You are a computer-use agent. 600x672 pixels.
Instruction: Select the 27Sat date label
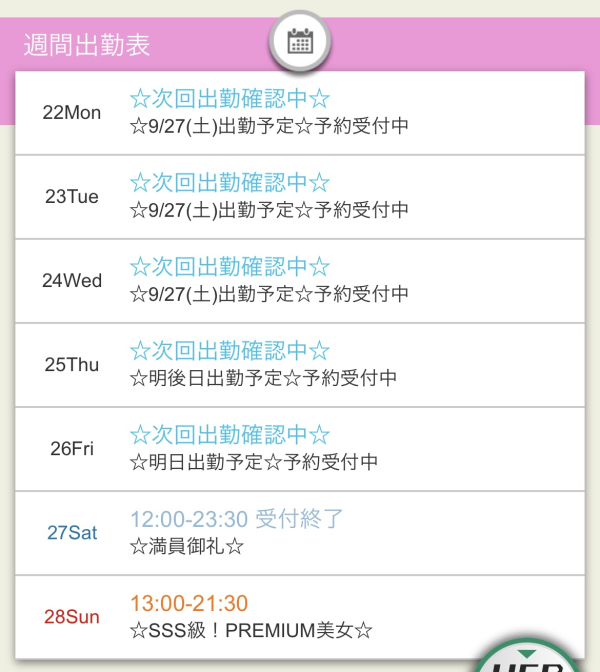72,533
